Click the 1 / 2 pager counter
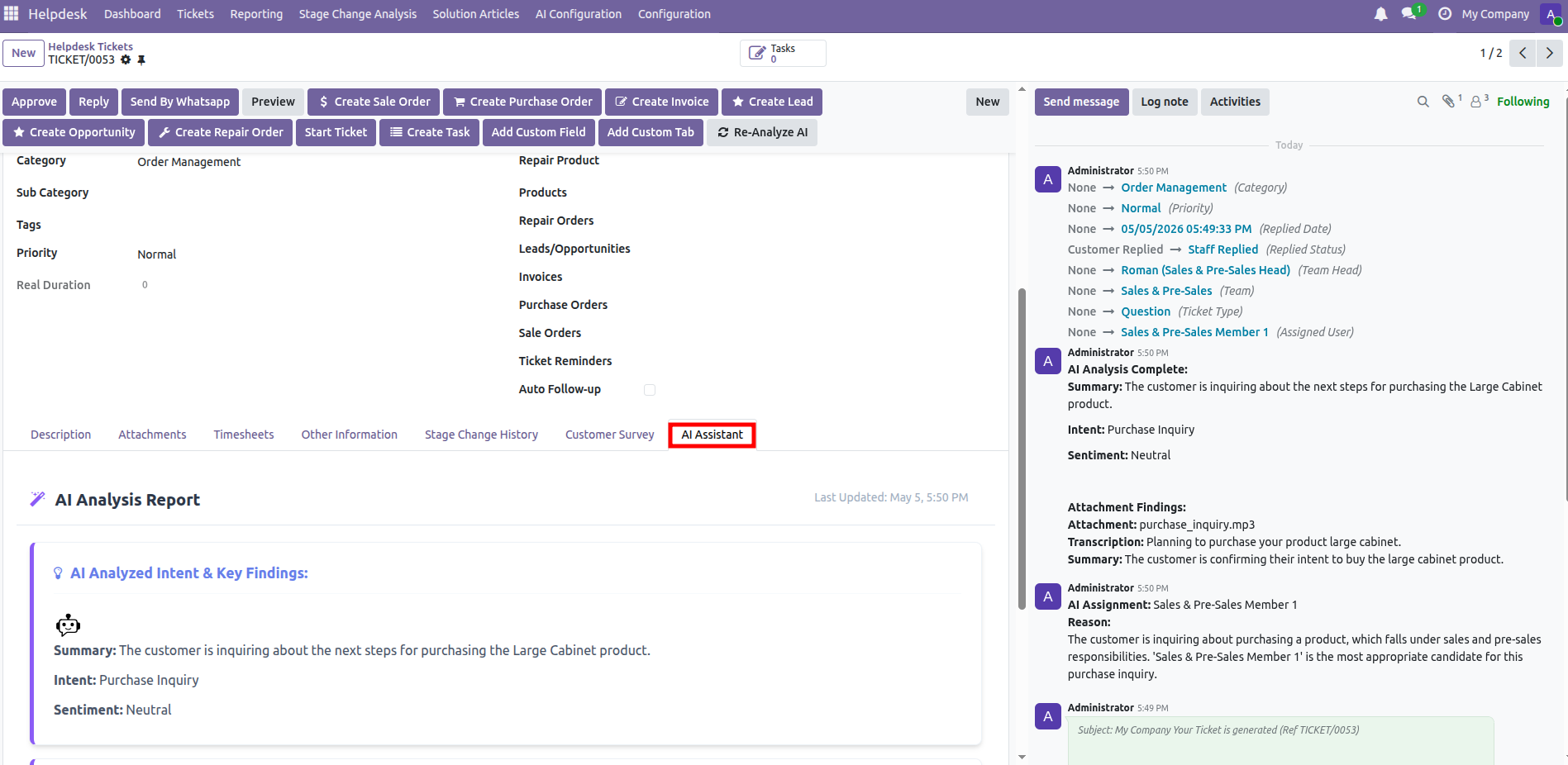Image resolution: width=1568 pixels, height=765 pixels. [1490, 53]
